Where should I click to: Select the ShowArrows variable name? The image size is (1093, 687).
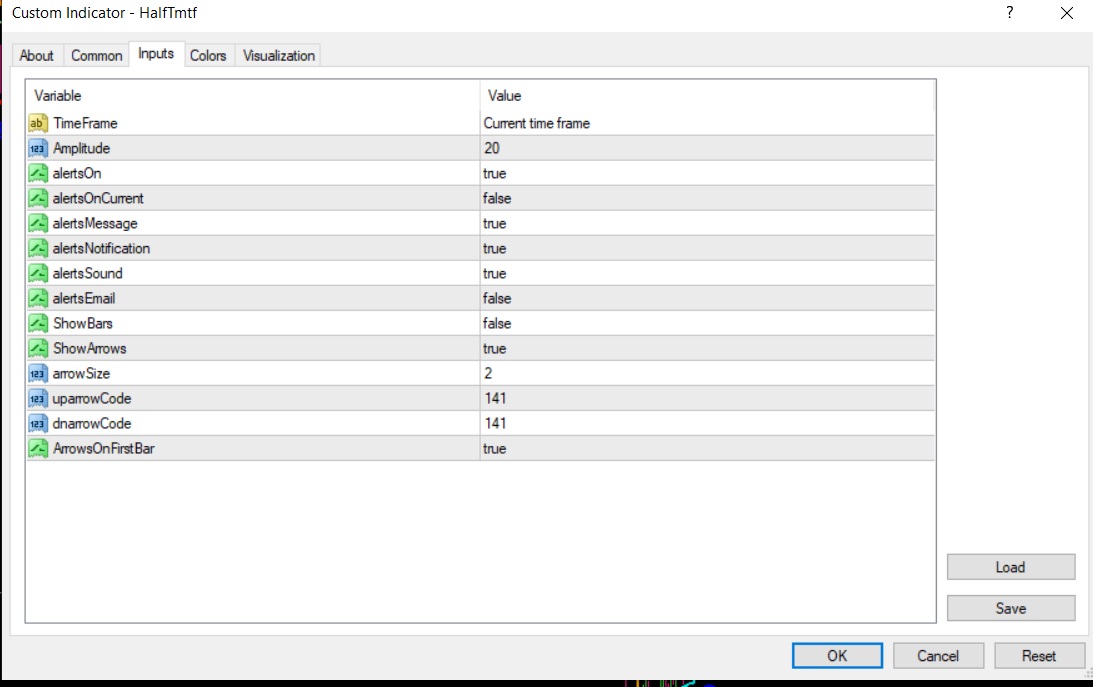tap(90, 348)
